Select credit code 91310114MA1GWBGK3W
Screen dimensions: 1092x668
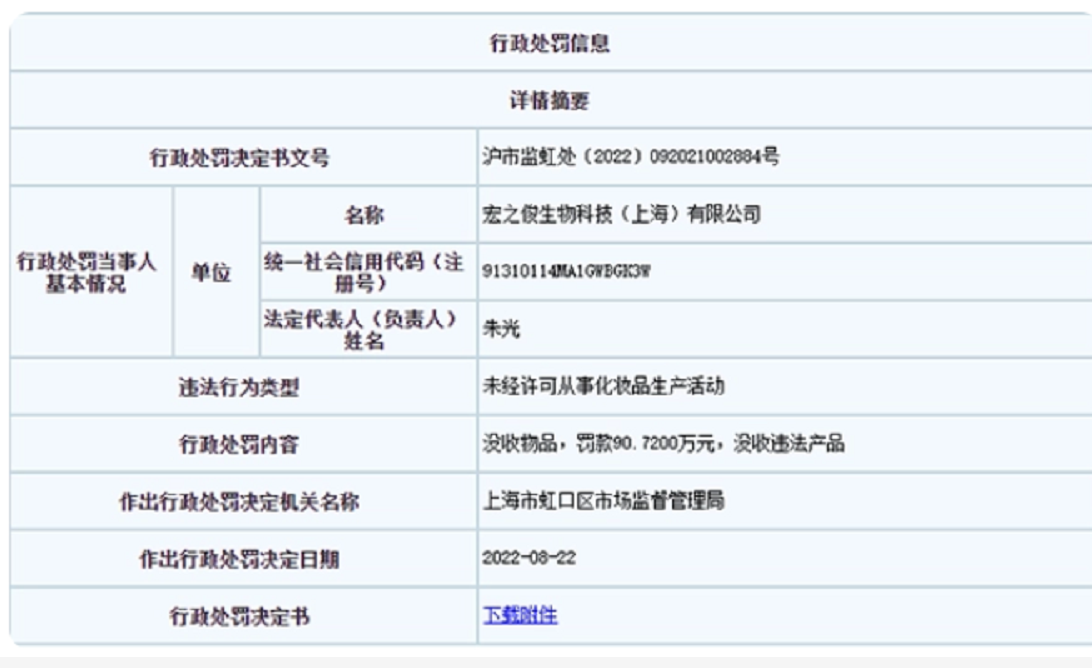[566, 271]
